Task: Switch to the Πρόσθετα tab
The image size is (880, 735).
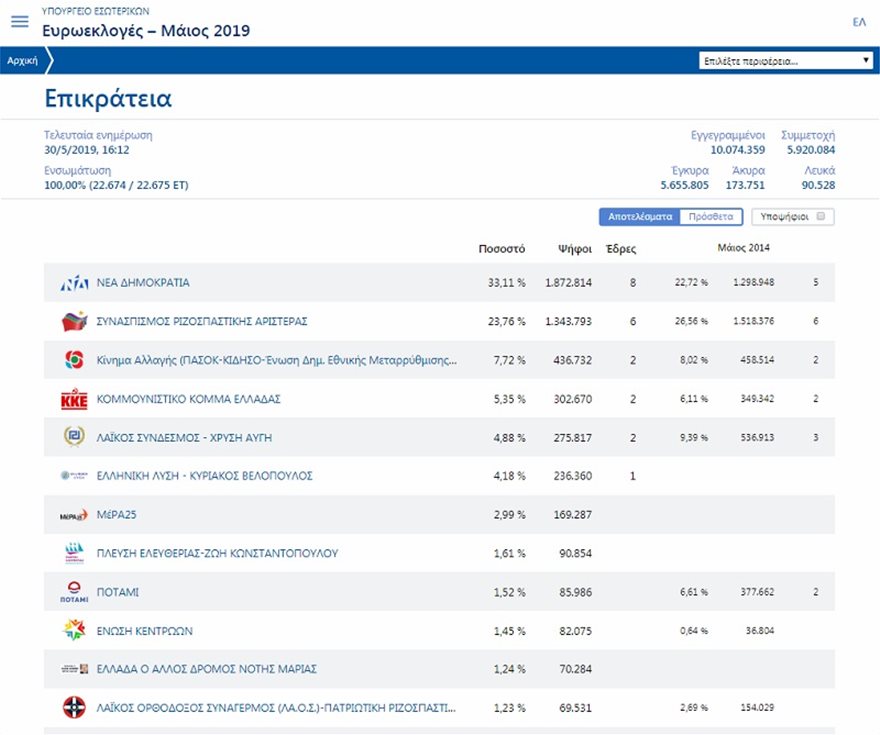Action: 711,216
